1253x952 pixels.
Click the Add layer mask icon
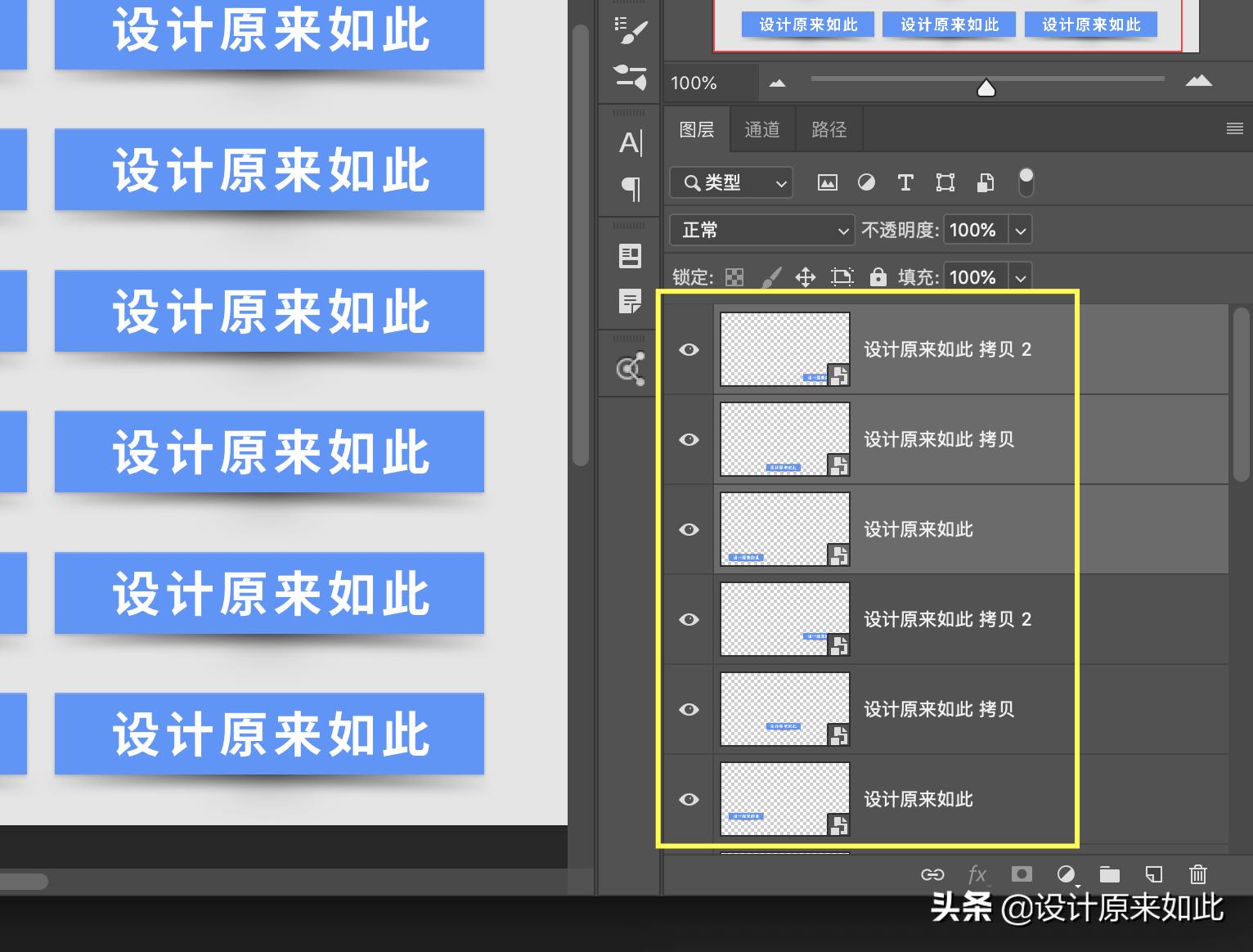[1021, 874]
